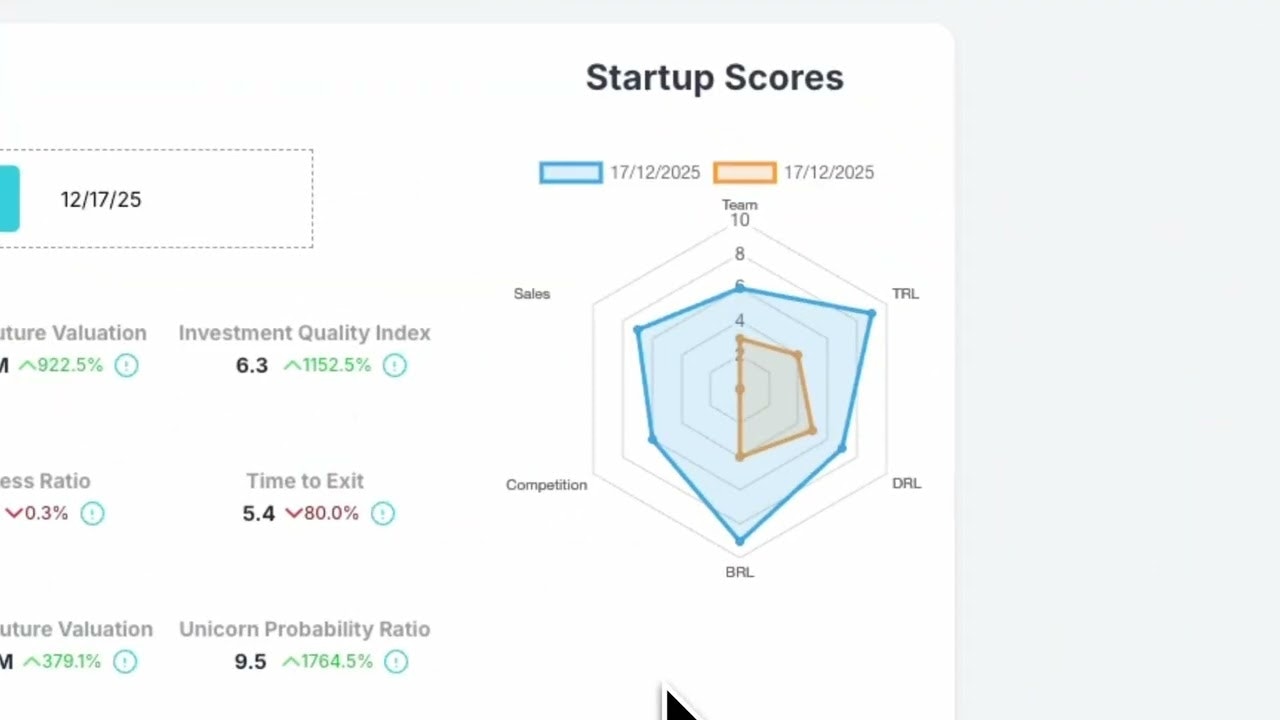The image size is (1280, 720).
Task: Click the info icon next to the Ratio metric's 0.3%
Action: click(92, 513)
